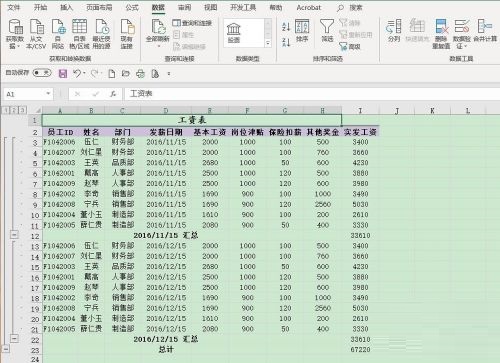Switch to the 开始 (Home) tab
The image size is (500, 363).
[x=40, y=7]
